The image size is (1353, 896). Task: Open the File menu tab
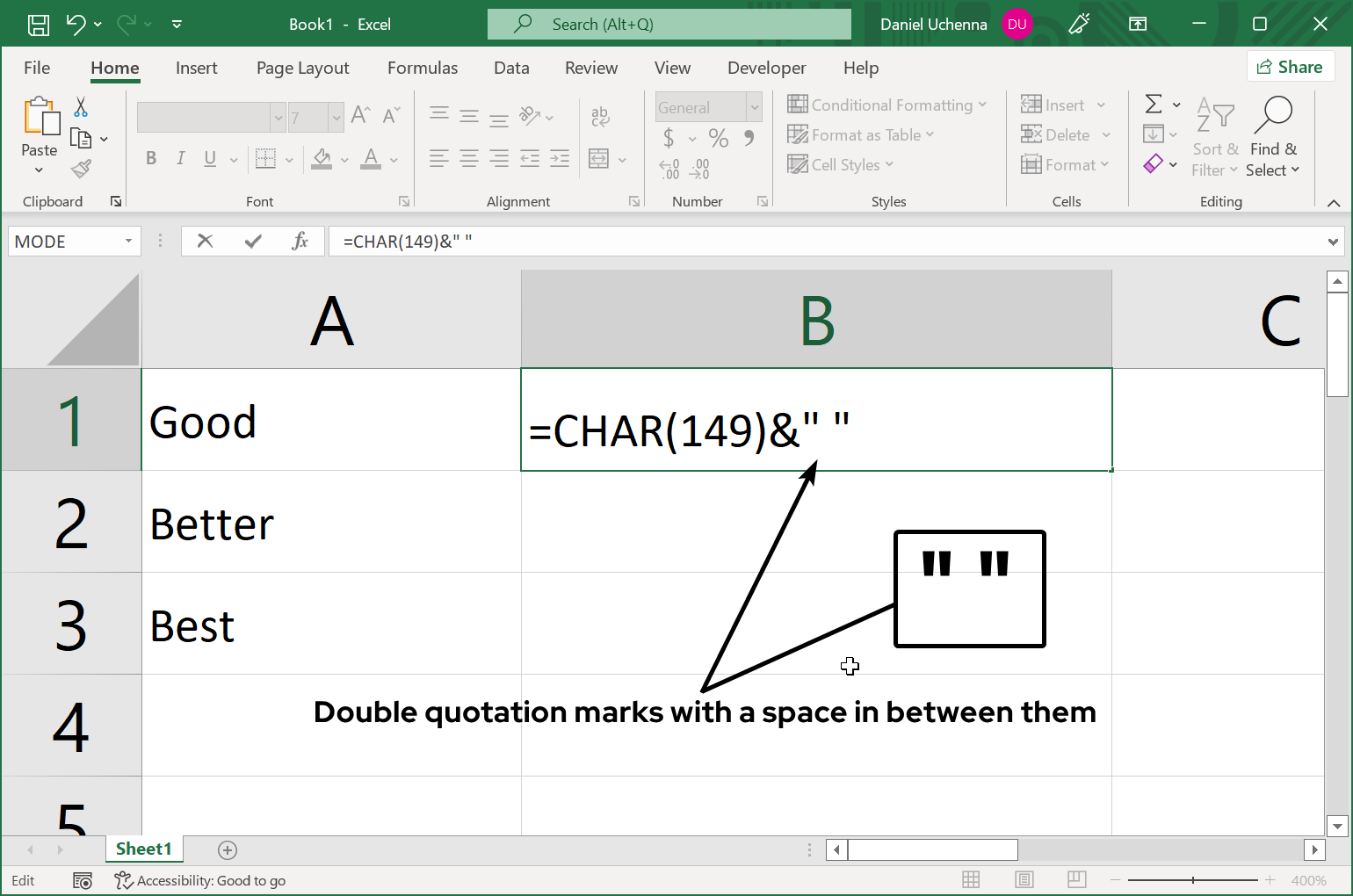[x=37, y=68]
